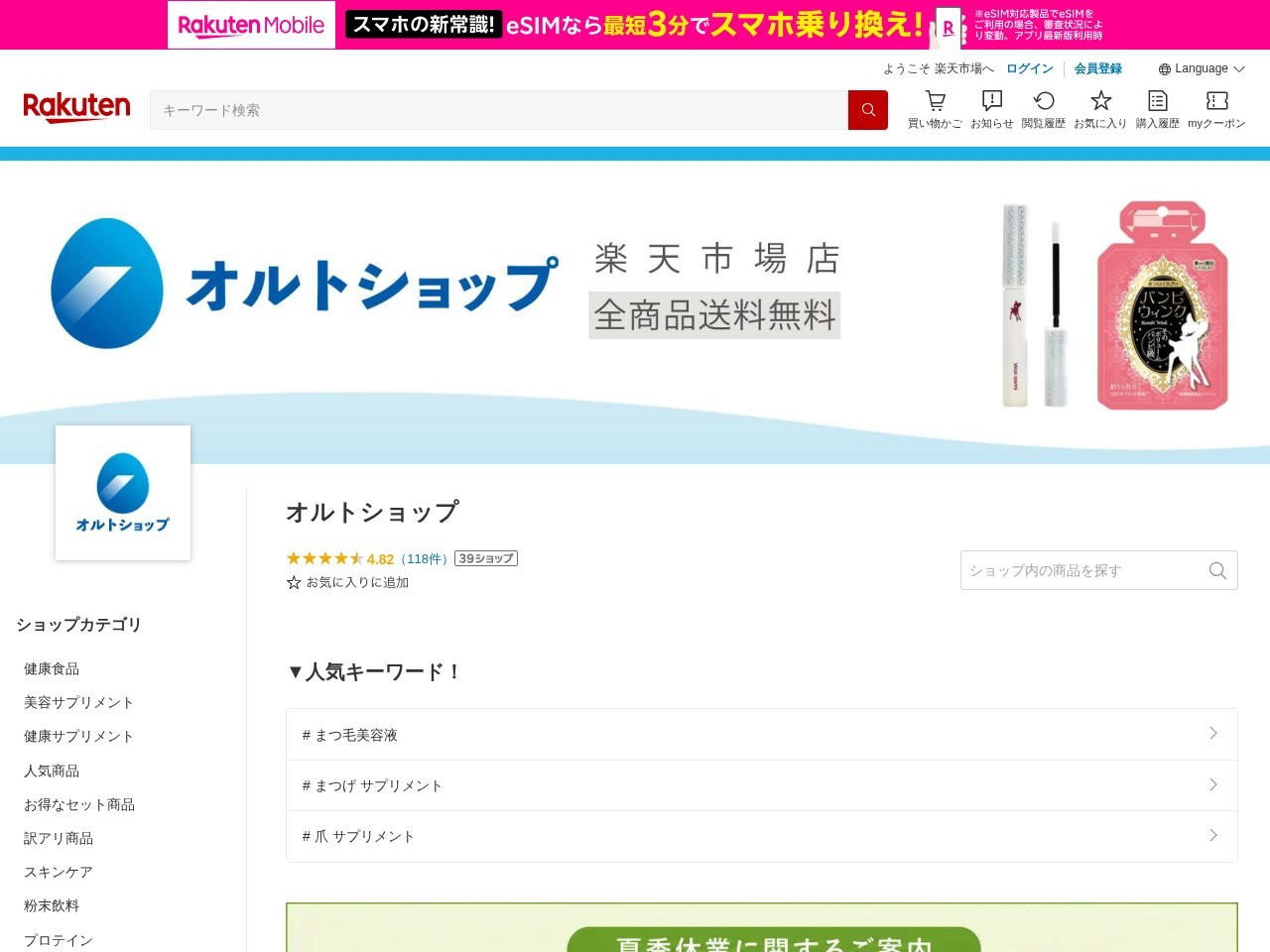Open the まつげ サプリメント keyword row arrow
1270x952 pixels.
tap(1213, 784)
